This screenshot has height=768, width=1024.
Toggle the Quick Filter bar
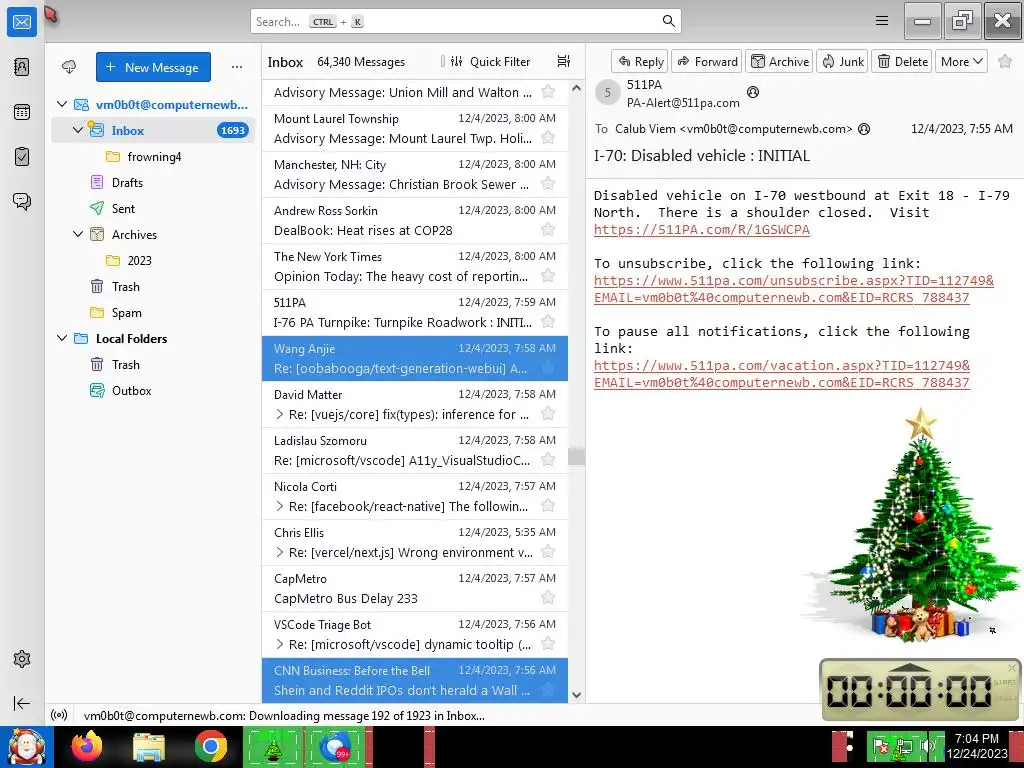(x=490, y=61)
